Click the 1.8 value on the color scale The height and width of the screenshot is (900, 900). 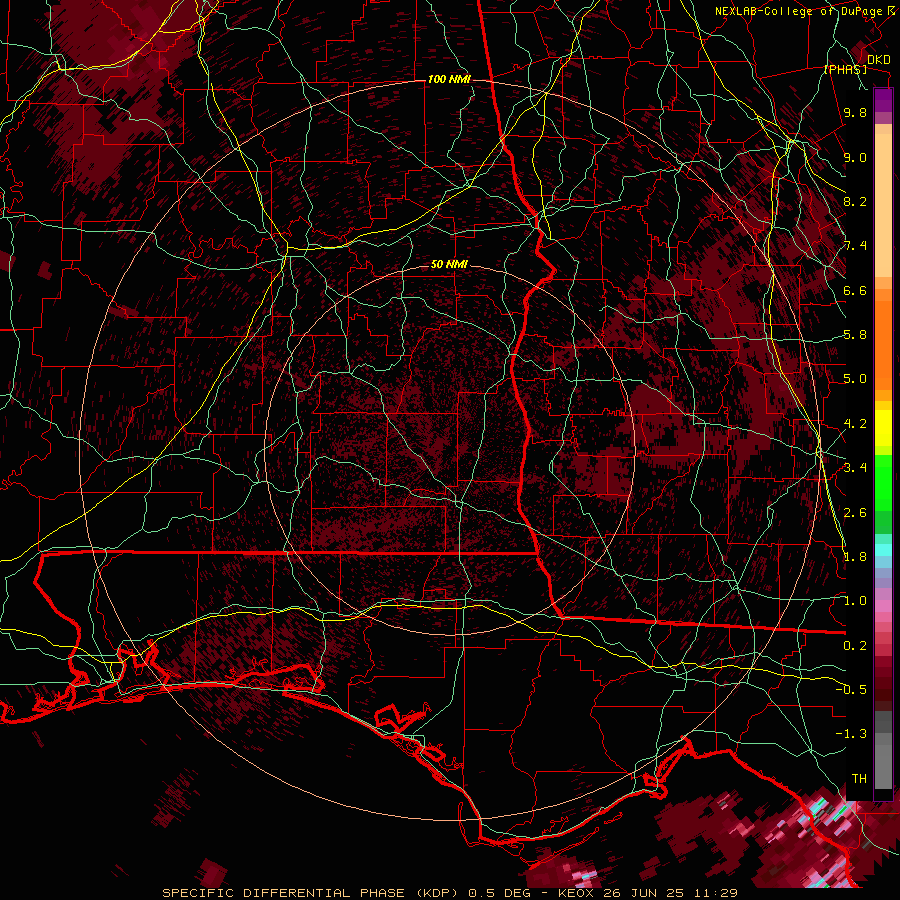855,557
